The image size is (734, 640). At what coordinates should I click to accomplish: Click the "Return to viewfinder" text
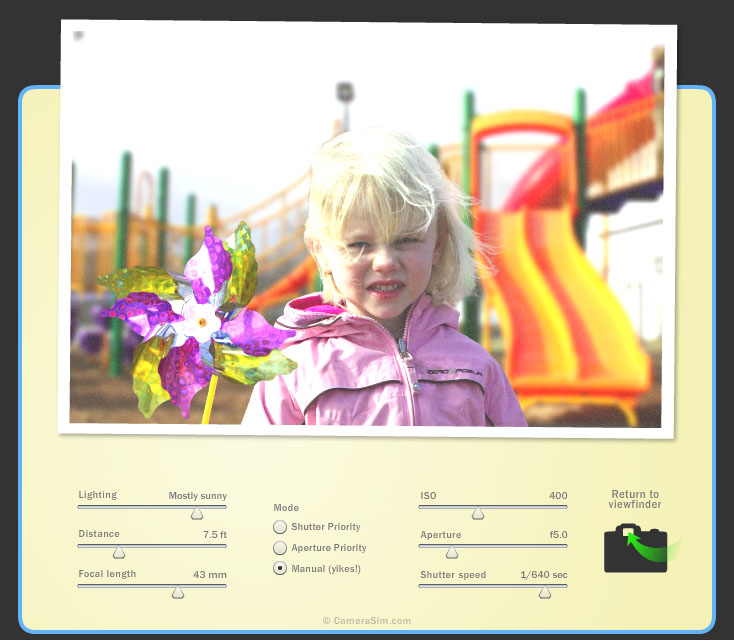[635, 499]
